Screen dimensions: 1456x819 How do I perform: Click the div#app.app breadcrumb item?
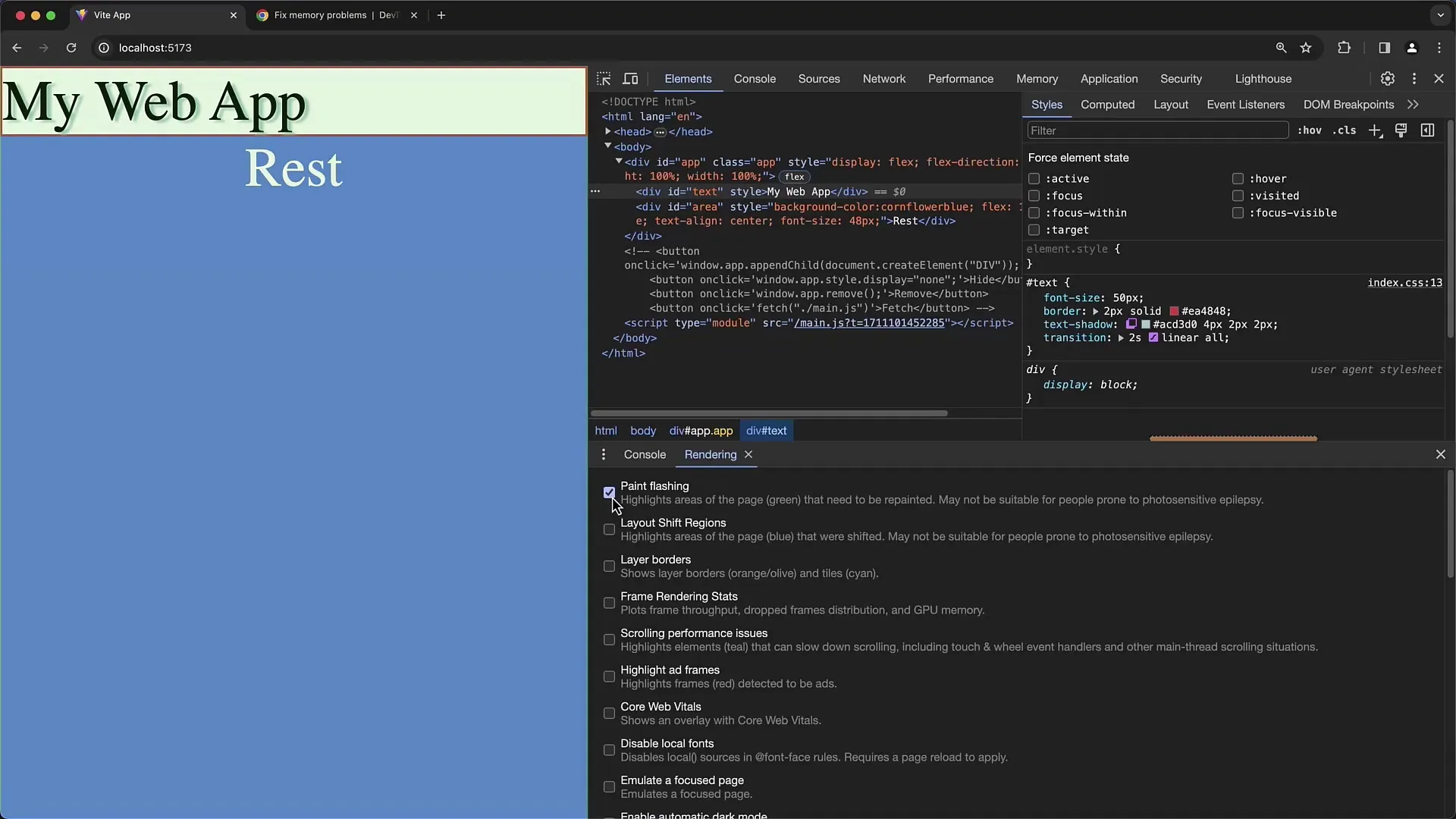coord(701,430)
